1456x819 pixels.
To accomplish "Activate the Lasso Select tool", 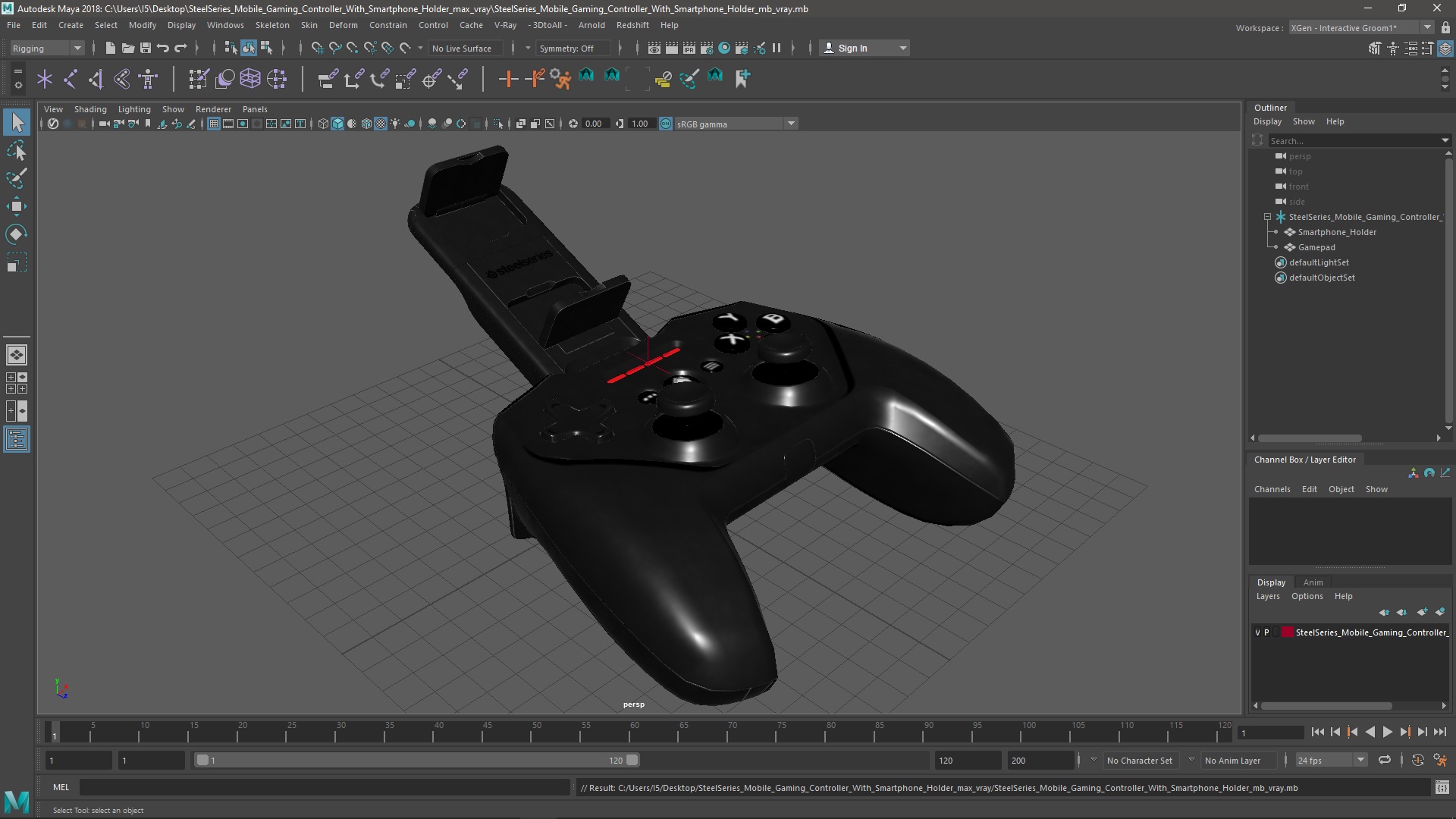I will [x=17, y=150].
